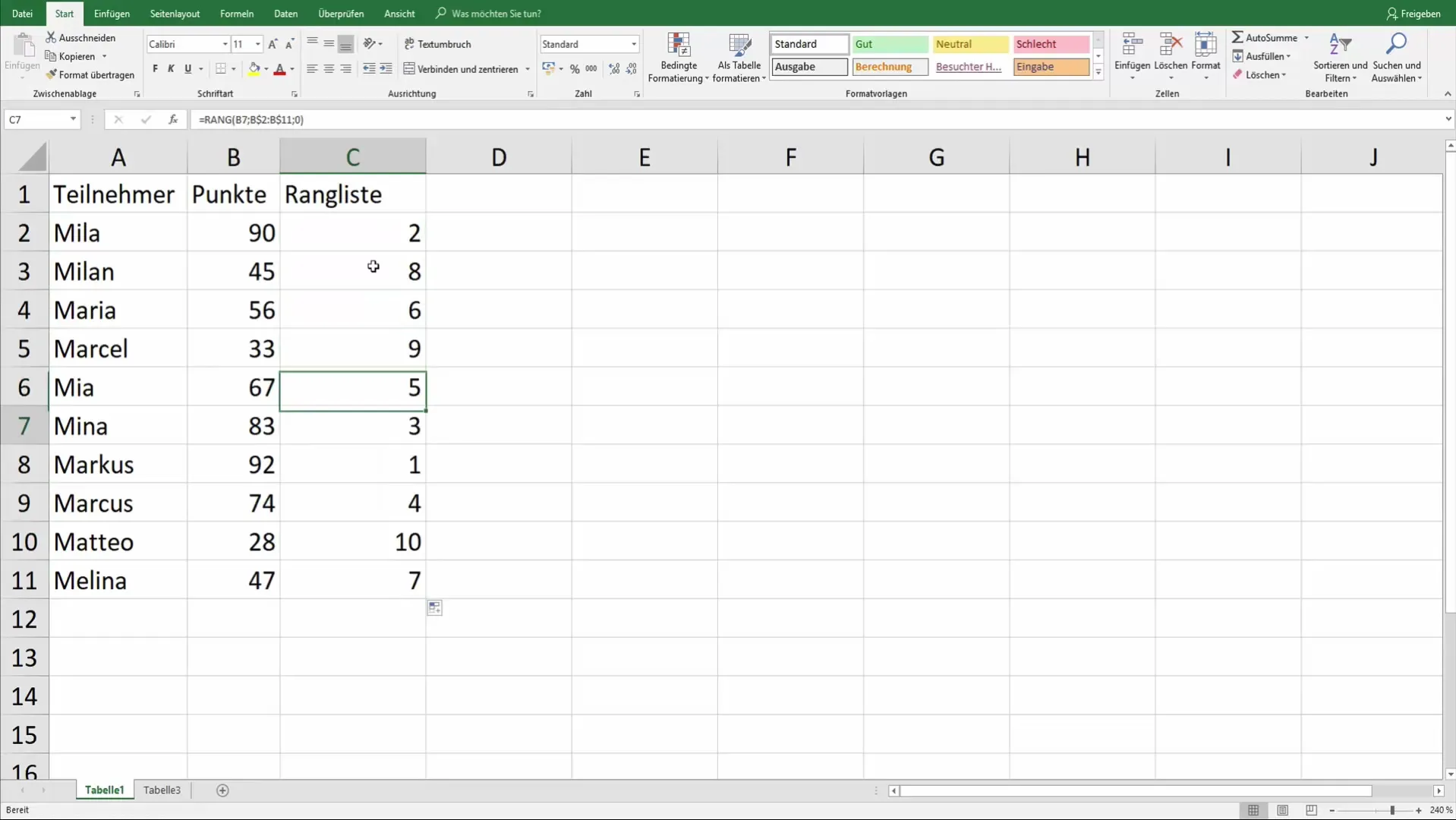
Task: Click the Format cells icon
Action: click(1205, 45)
